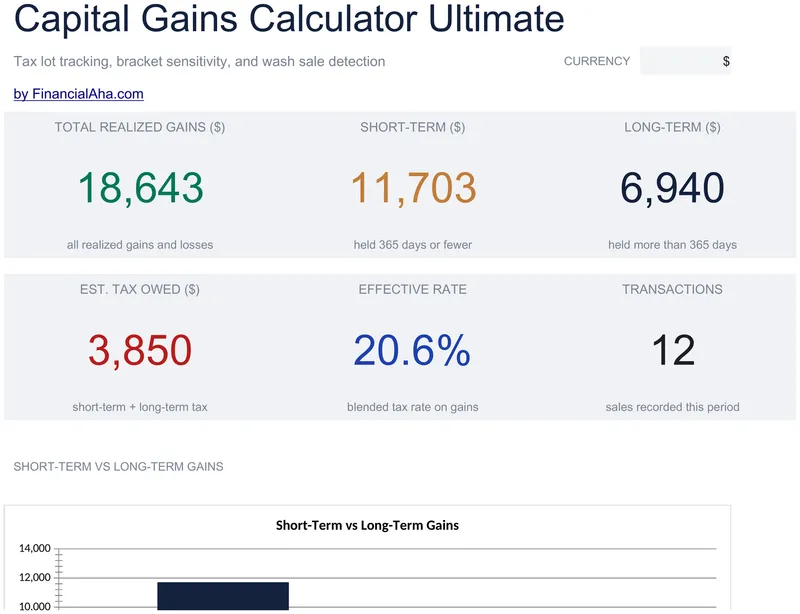Select the estimated tax value 3,850

coord(140,350)
